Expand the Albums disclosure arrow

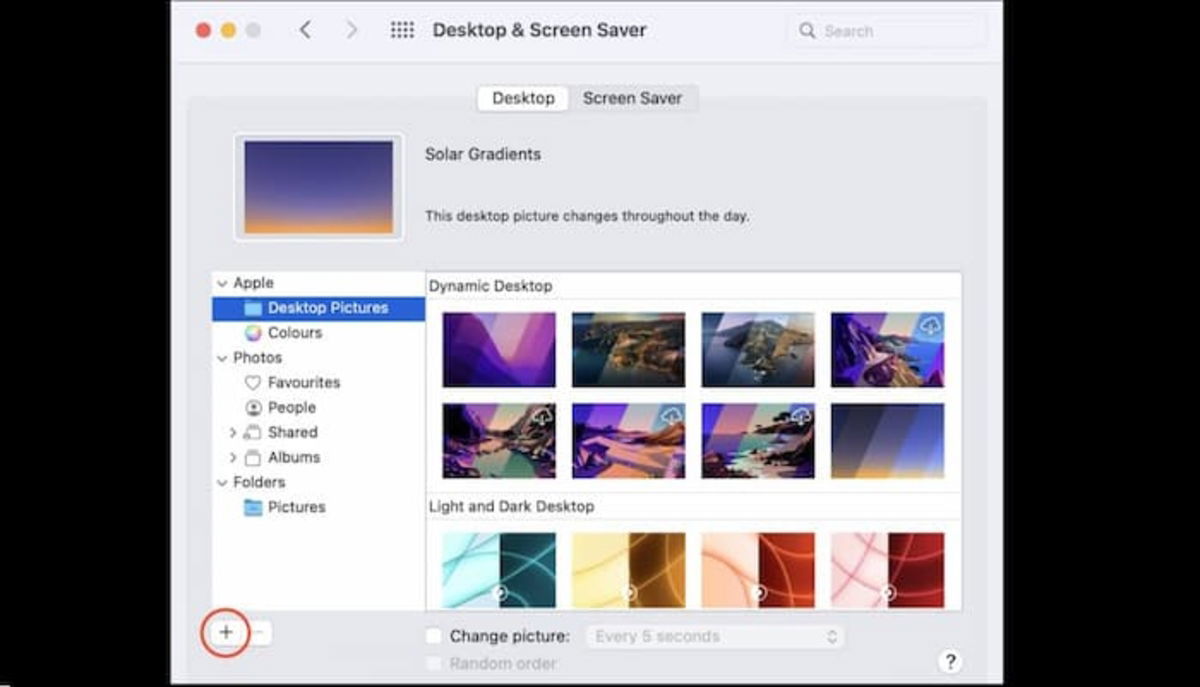coord(233,457)
